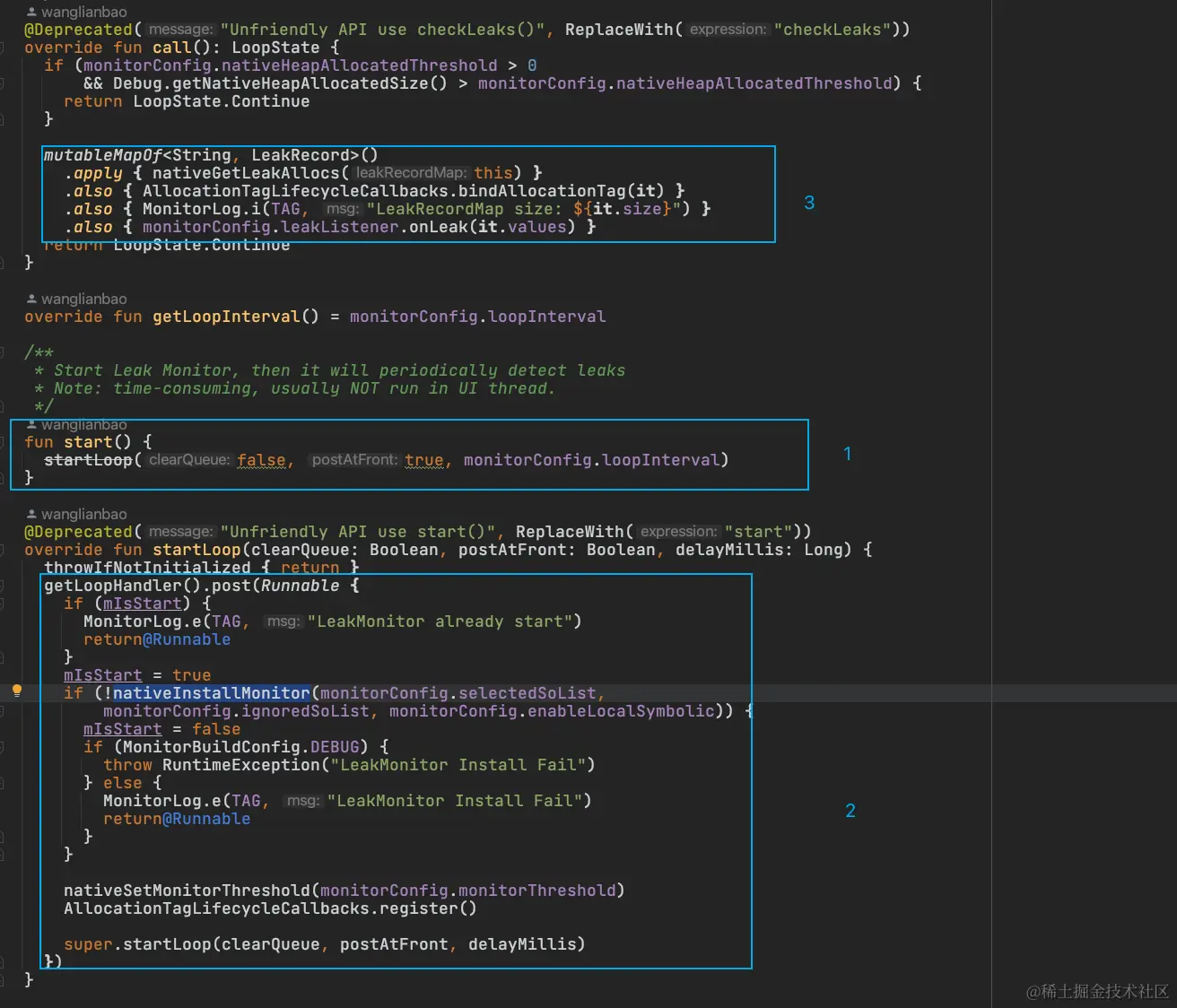Click the italic mutableMapOf call

103,155
